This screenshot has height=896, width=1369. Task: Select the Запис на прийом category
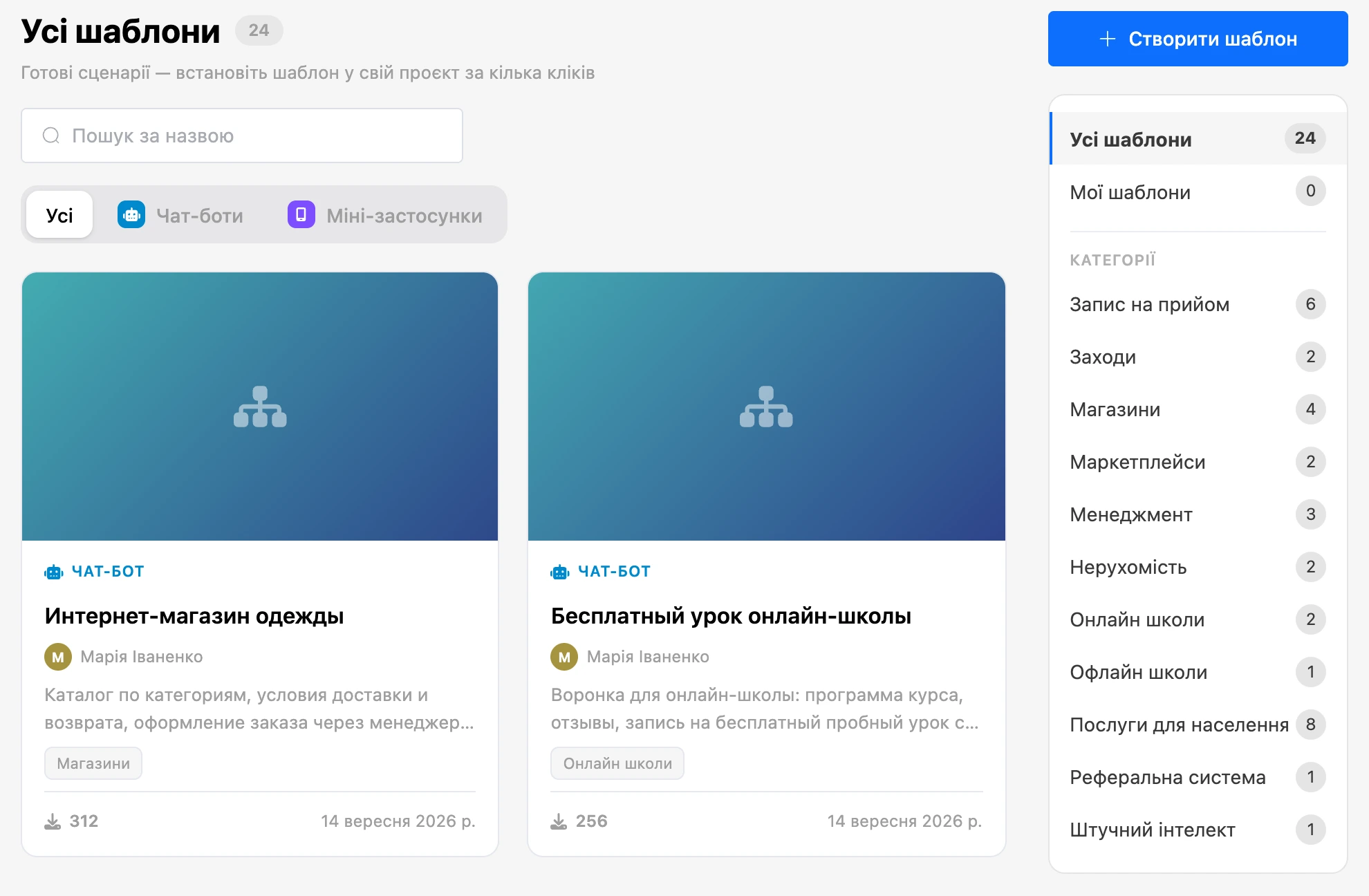point(1198,304)
